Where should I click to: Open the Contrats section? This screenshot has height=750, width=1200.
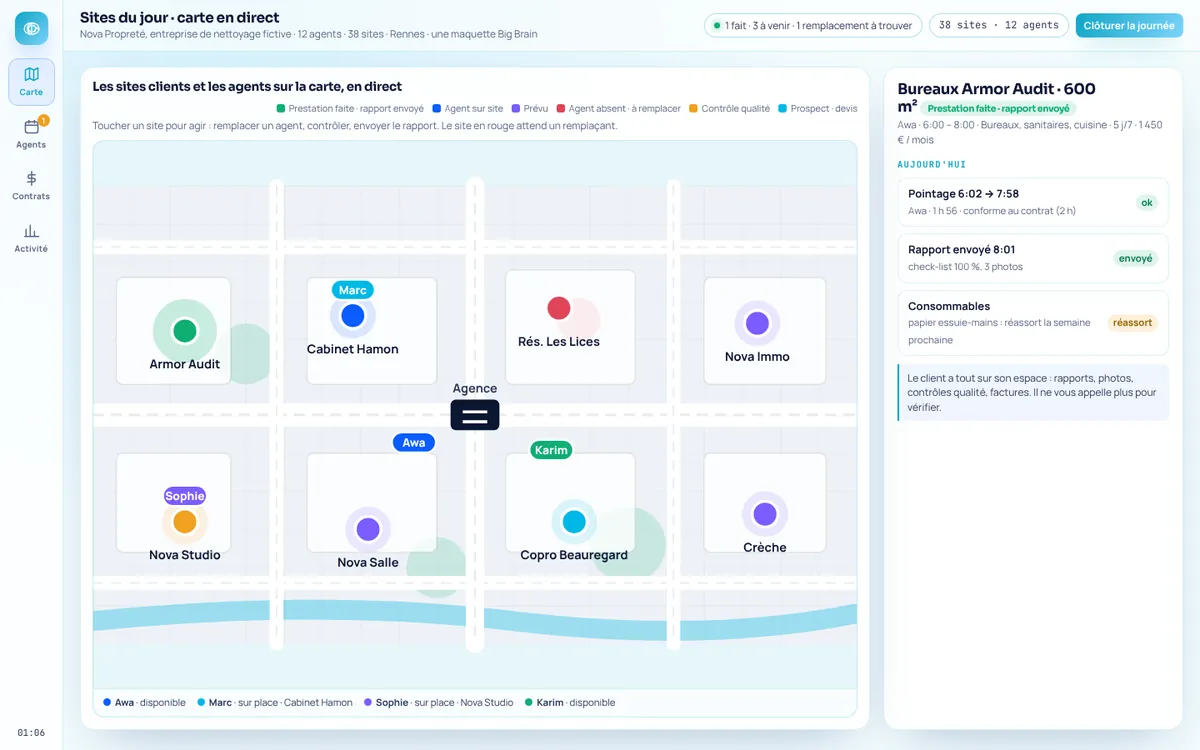31,186
